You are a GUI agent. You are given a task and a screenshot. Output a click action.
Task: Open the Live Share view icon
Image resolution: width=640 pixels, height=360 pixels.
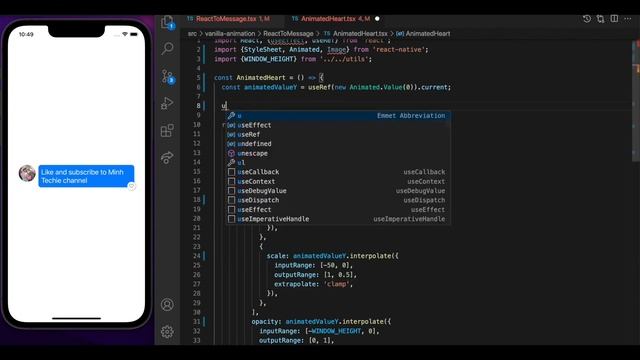(x=167, y=157)
